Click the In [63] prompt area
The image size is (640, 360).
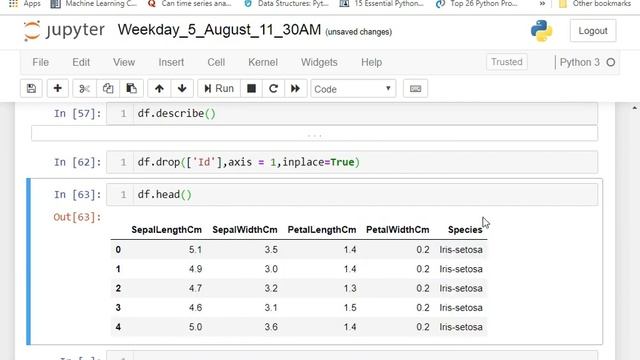point(77,194)
